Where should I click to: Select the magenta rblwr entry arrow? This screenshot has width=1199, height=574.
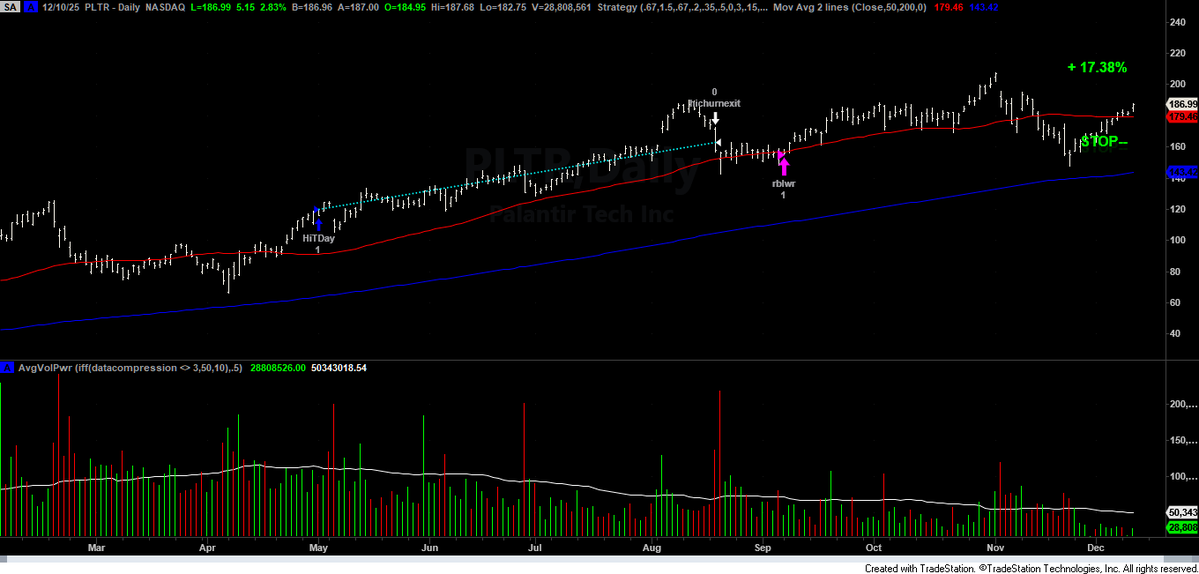pos(783,166)
